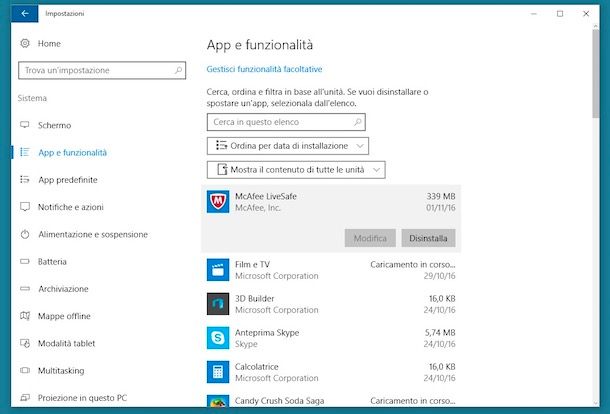Viewport: 610px width, 414px height.
Task: Open Notifiche e azioni settings
Action: tap(70, 207)
